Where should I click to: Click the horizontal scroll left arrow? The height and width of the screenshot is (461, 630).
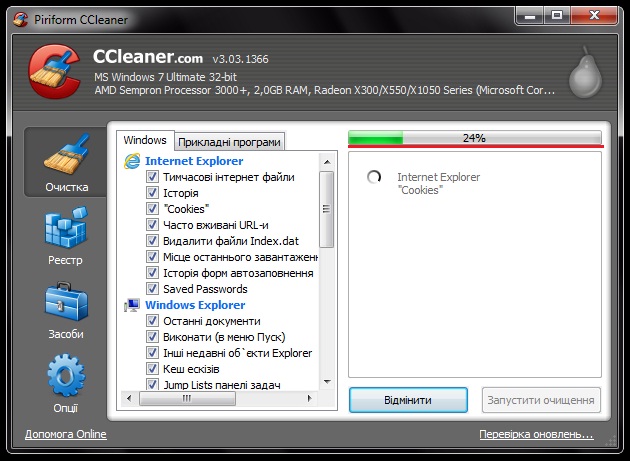point(129,398)
